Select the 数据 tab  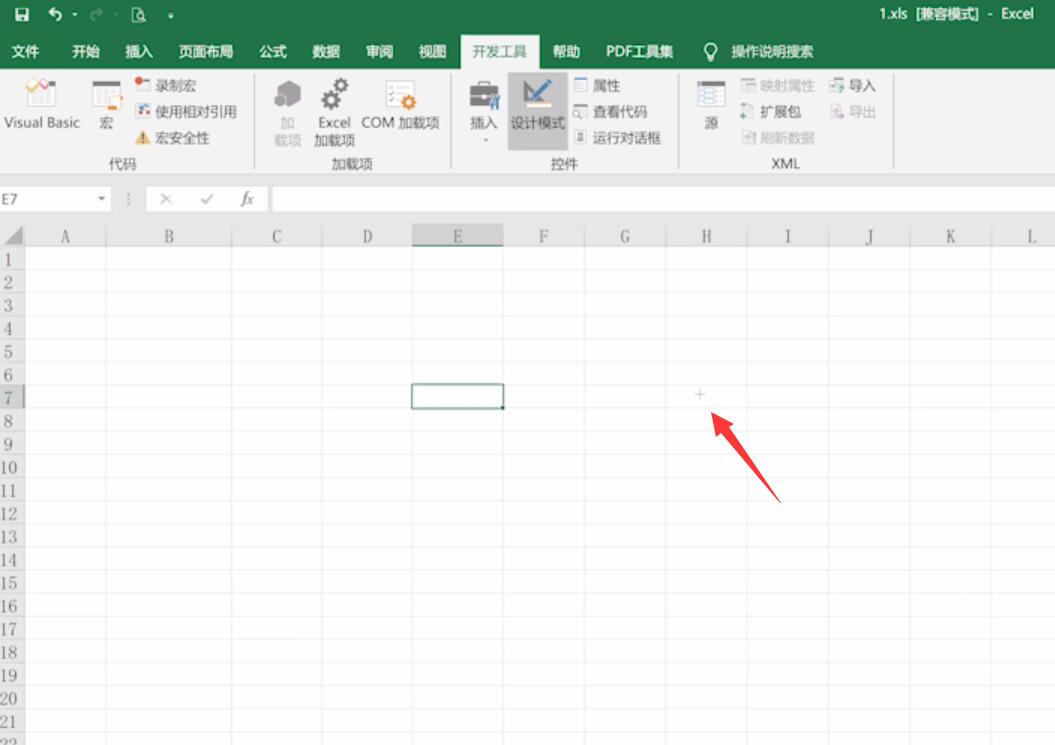pyautogui.click(x=326, y=51)
